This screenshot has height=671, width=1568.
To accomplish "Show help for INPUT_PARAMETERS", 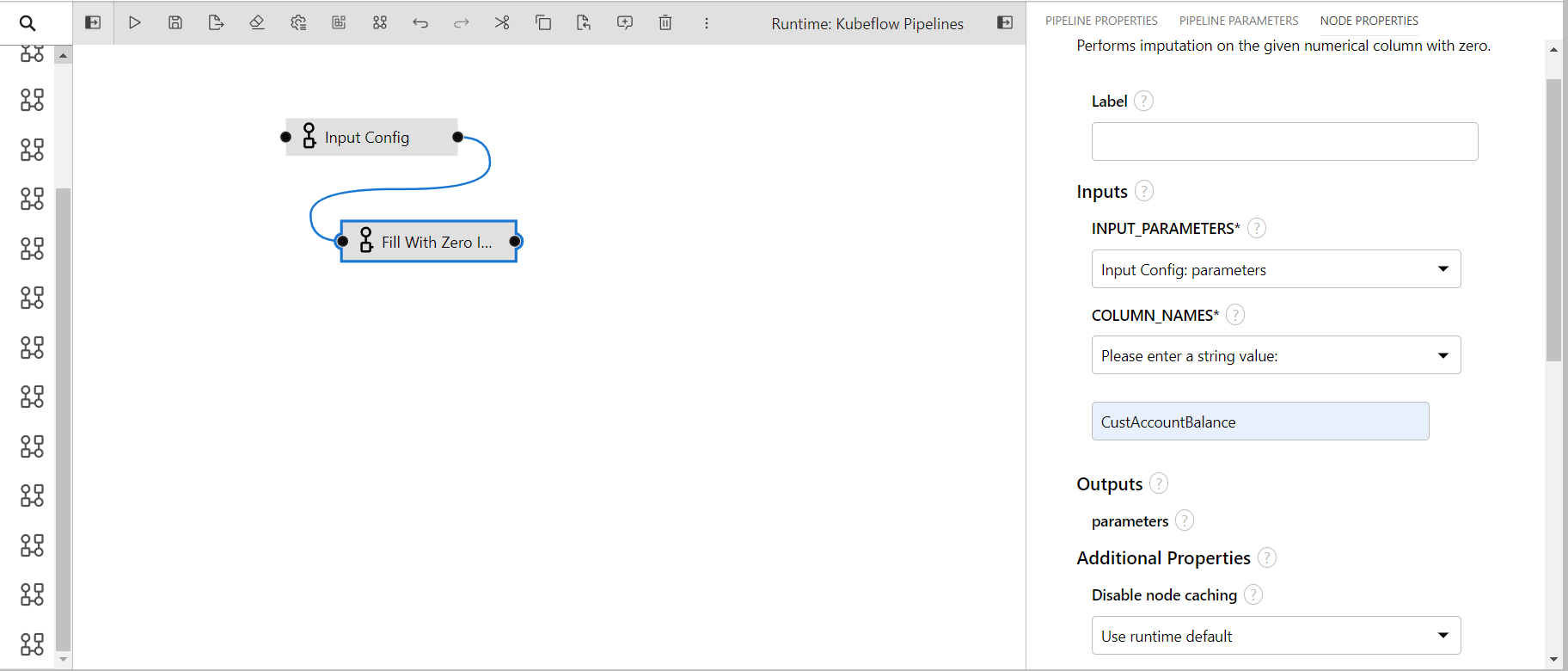I will tap(1257, 228).
